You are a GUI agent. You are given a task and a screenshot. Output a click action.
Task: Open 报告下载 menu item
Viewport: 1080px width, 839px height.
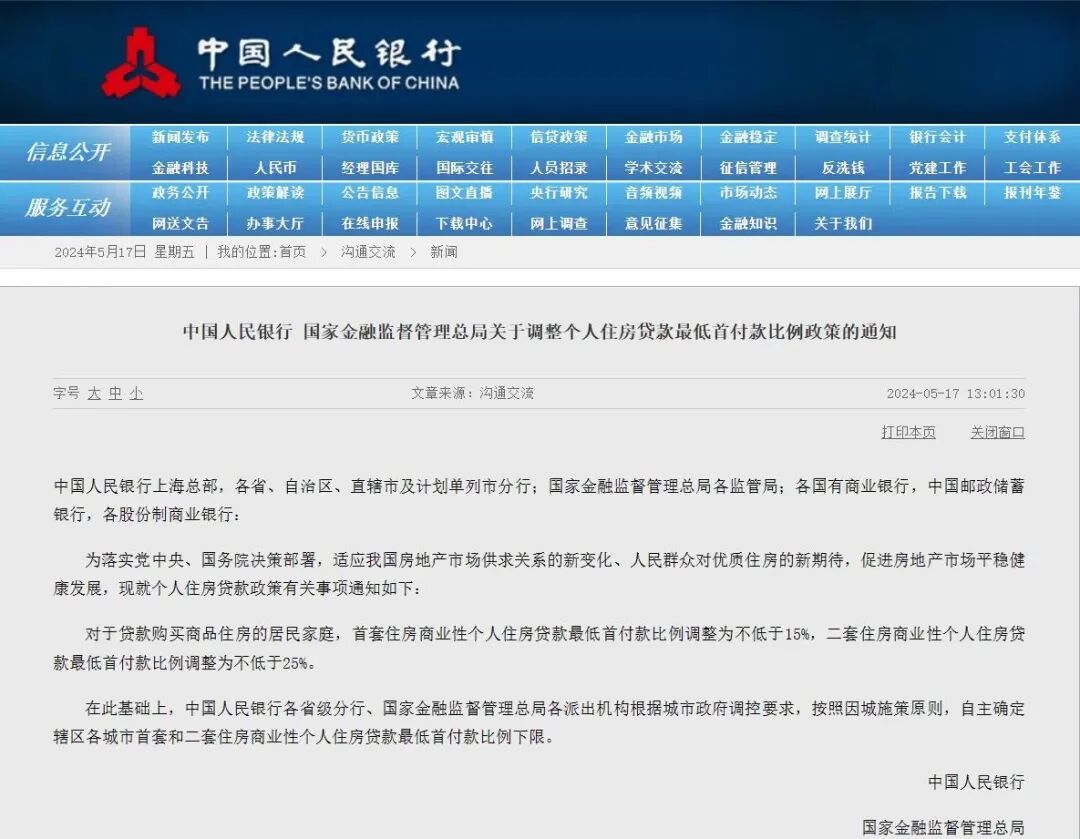[x=937, y=193]
